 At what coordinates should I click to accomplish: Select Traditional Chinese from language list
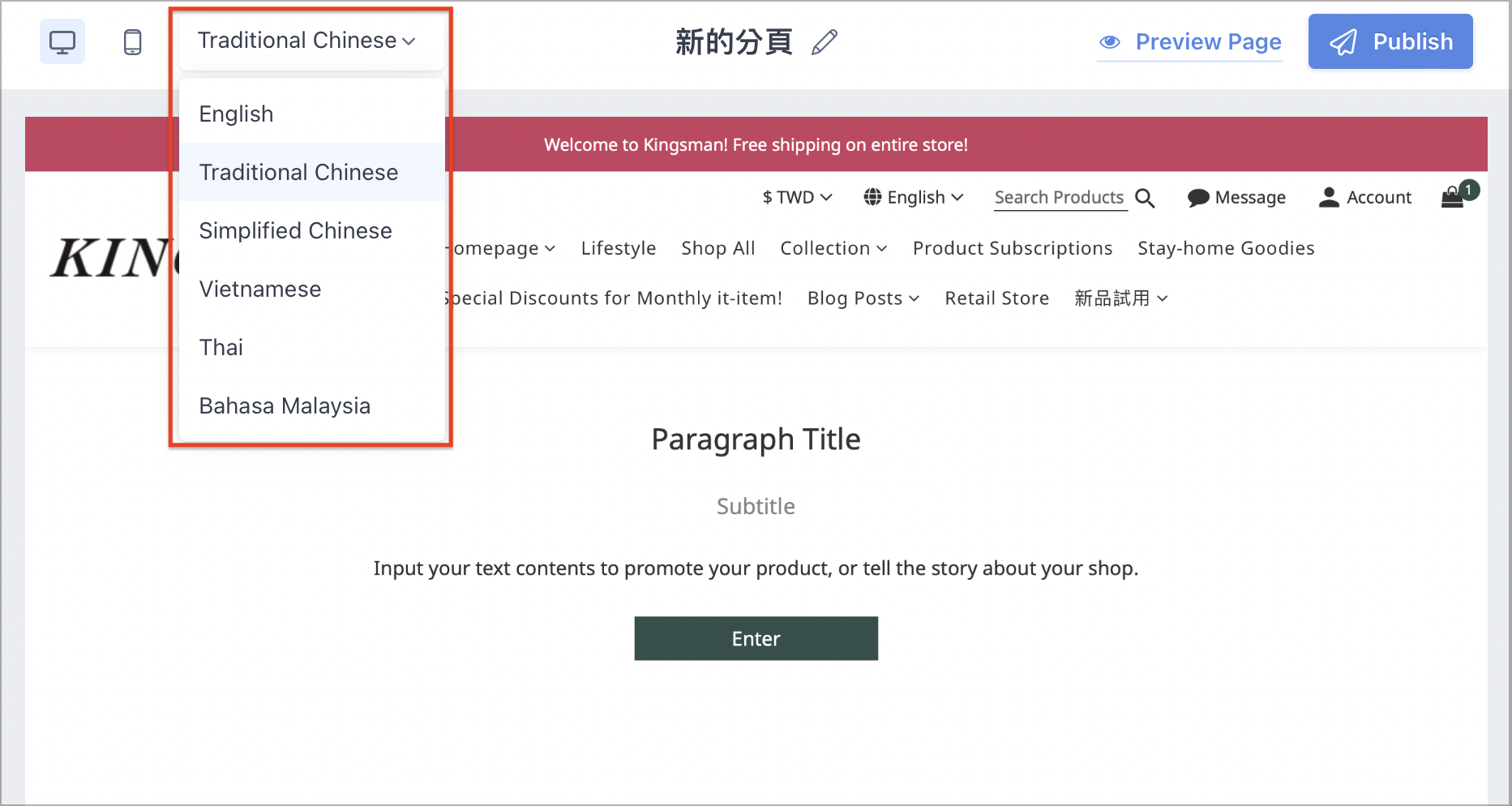pyautogui.click(x=312, y=172)
